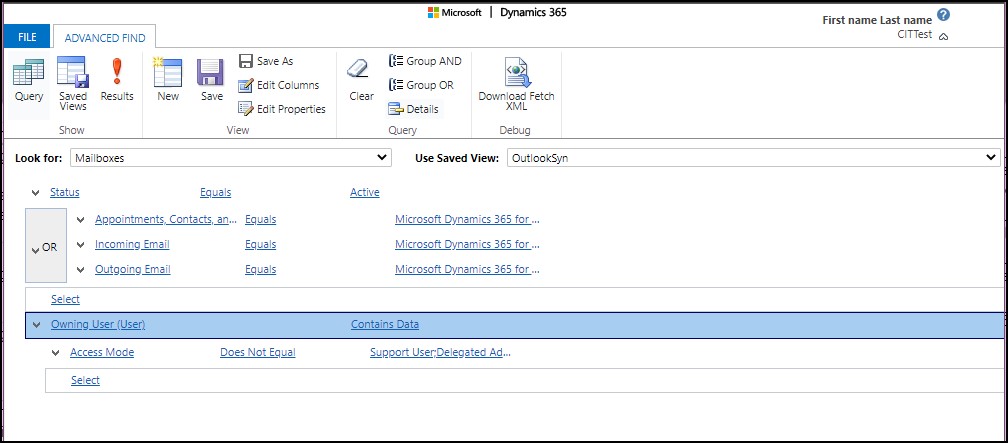
Task: Click Select link above Owning User row
Action: click(66, 300)
